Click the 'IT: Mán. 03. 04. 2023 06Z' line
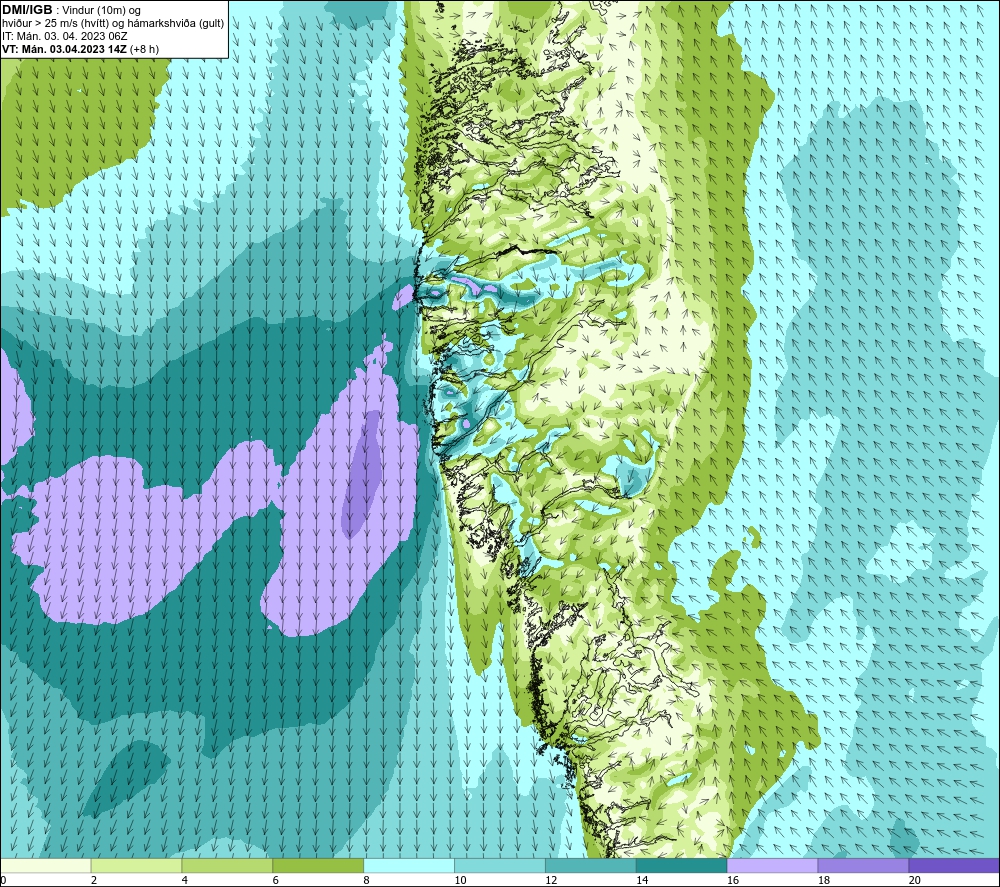The image size is (1000, 887). (65, 36)
